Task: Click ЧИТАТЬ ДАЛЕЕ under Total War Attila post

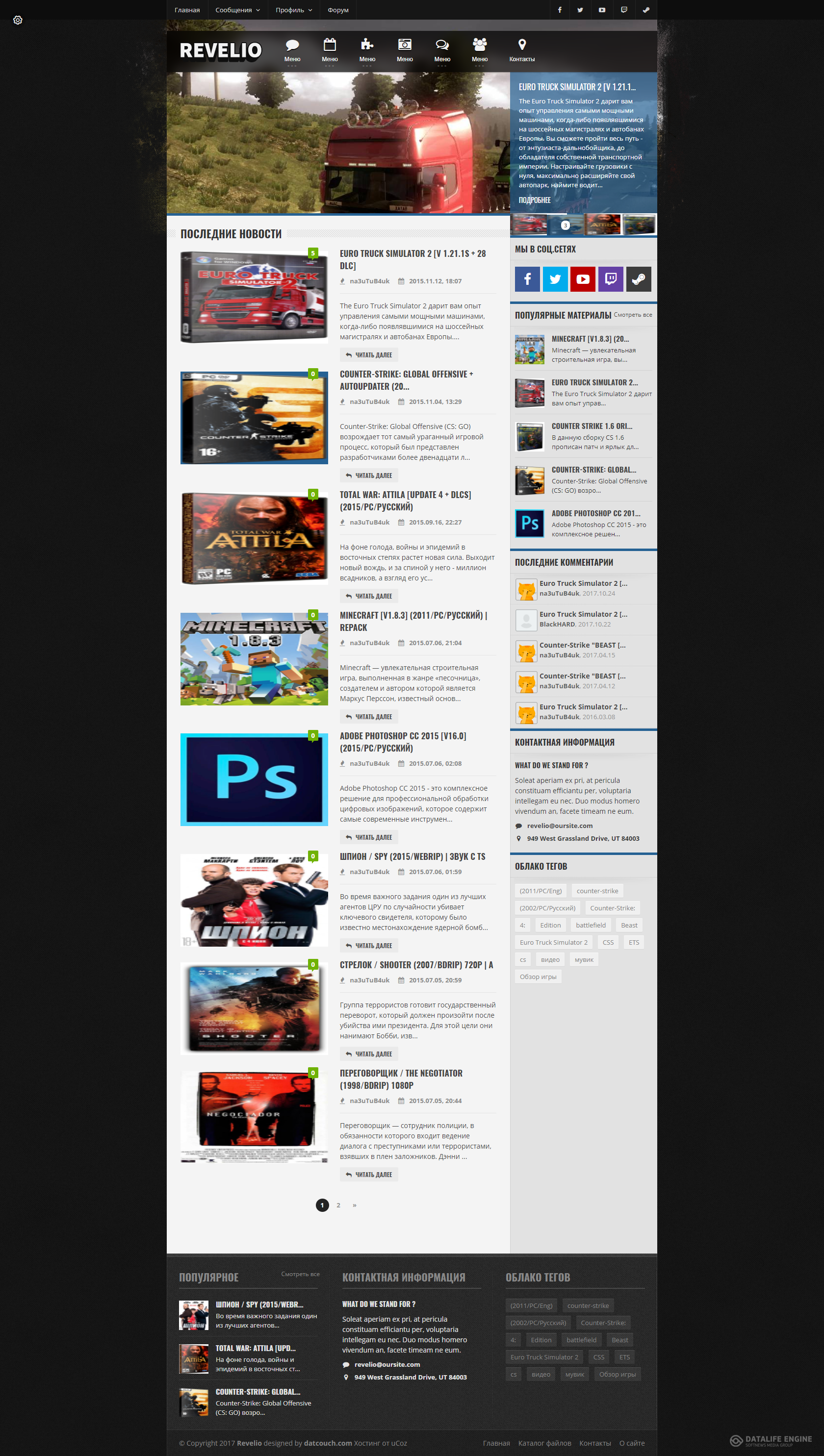Action: coord(369,596)
